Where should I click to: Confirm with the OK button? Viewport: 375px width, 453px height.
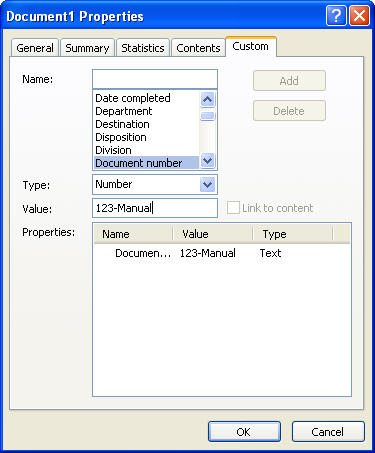pos(244,432)
